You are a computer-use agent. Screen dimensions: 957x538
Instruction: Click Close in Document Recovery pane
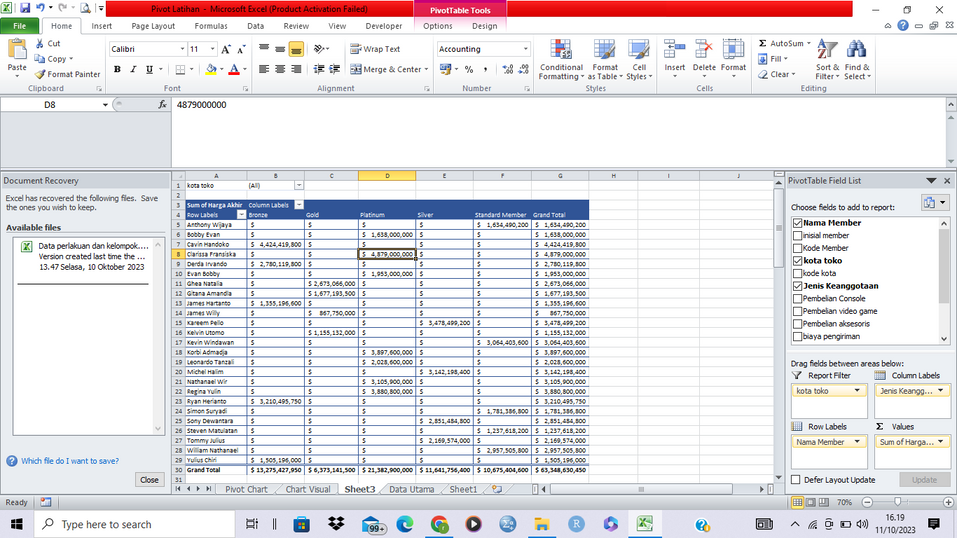(x=149, y=480)
